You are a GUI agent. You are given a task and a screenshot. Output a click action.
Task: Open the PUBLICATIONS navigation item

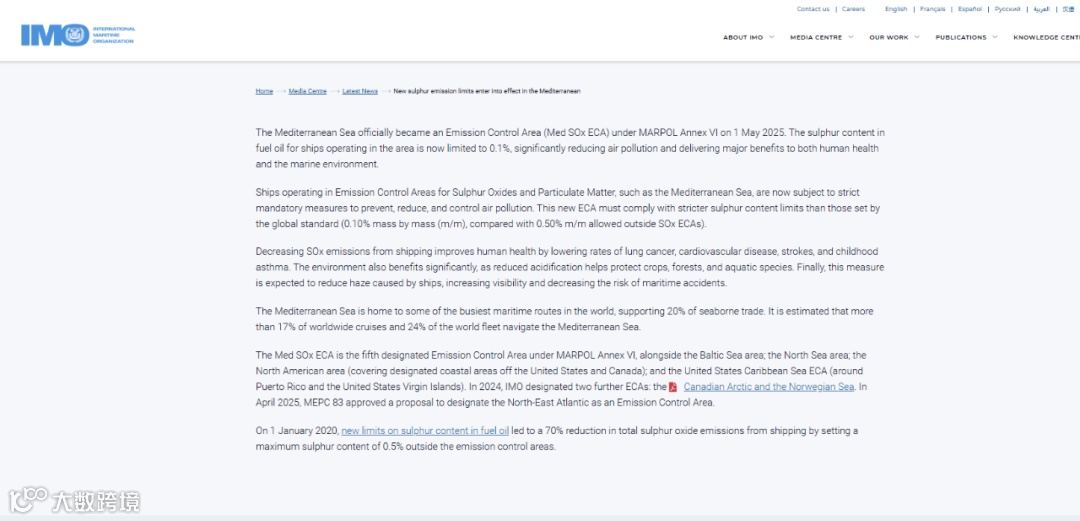click(x=961, y=37)
